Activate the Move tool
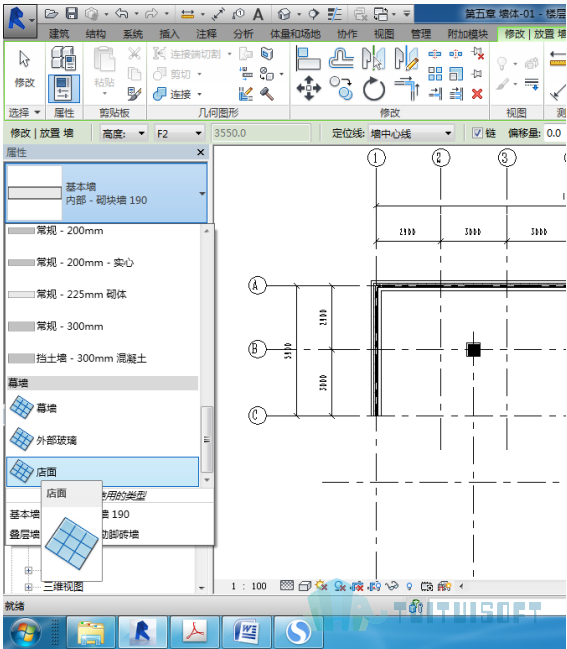The image size is (567, 649). (309, 88)
